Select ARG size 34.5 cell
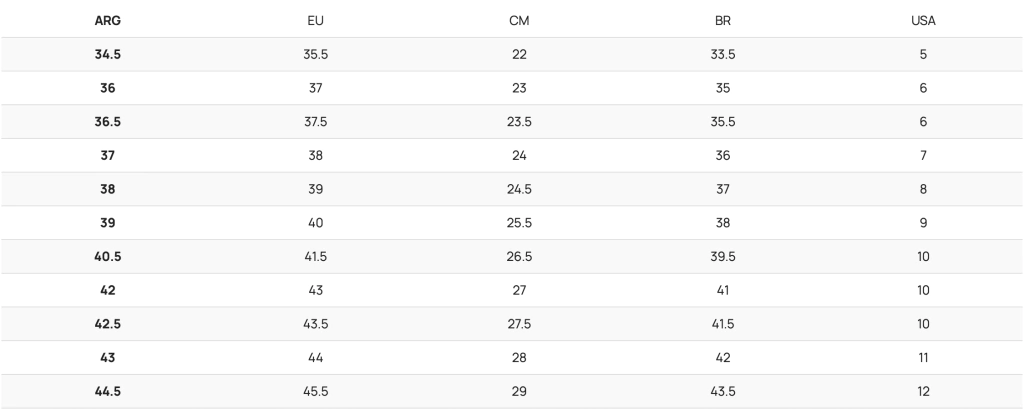This screenshot has height=409, width=1024. (108, 54)
